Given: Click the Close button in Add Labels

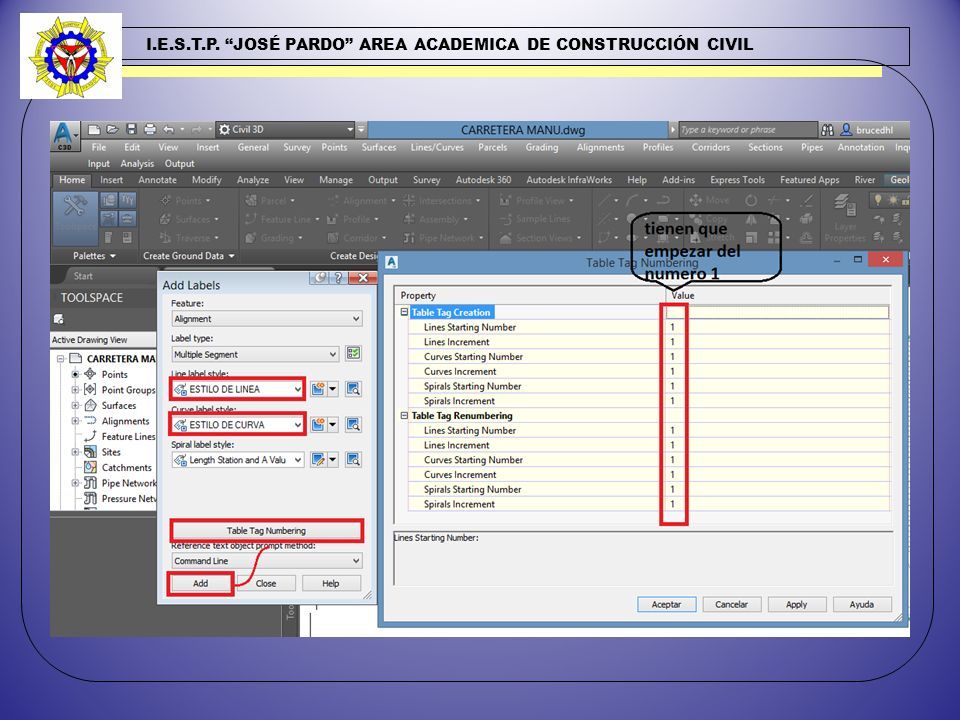Looking at the screenshot, I should [x=266, y=583].
